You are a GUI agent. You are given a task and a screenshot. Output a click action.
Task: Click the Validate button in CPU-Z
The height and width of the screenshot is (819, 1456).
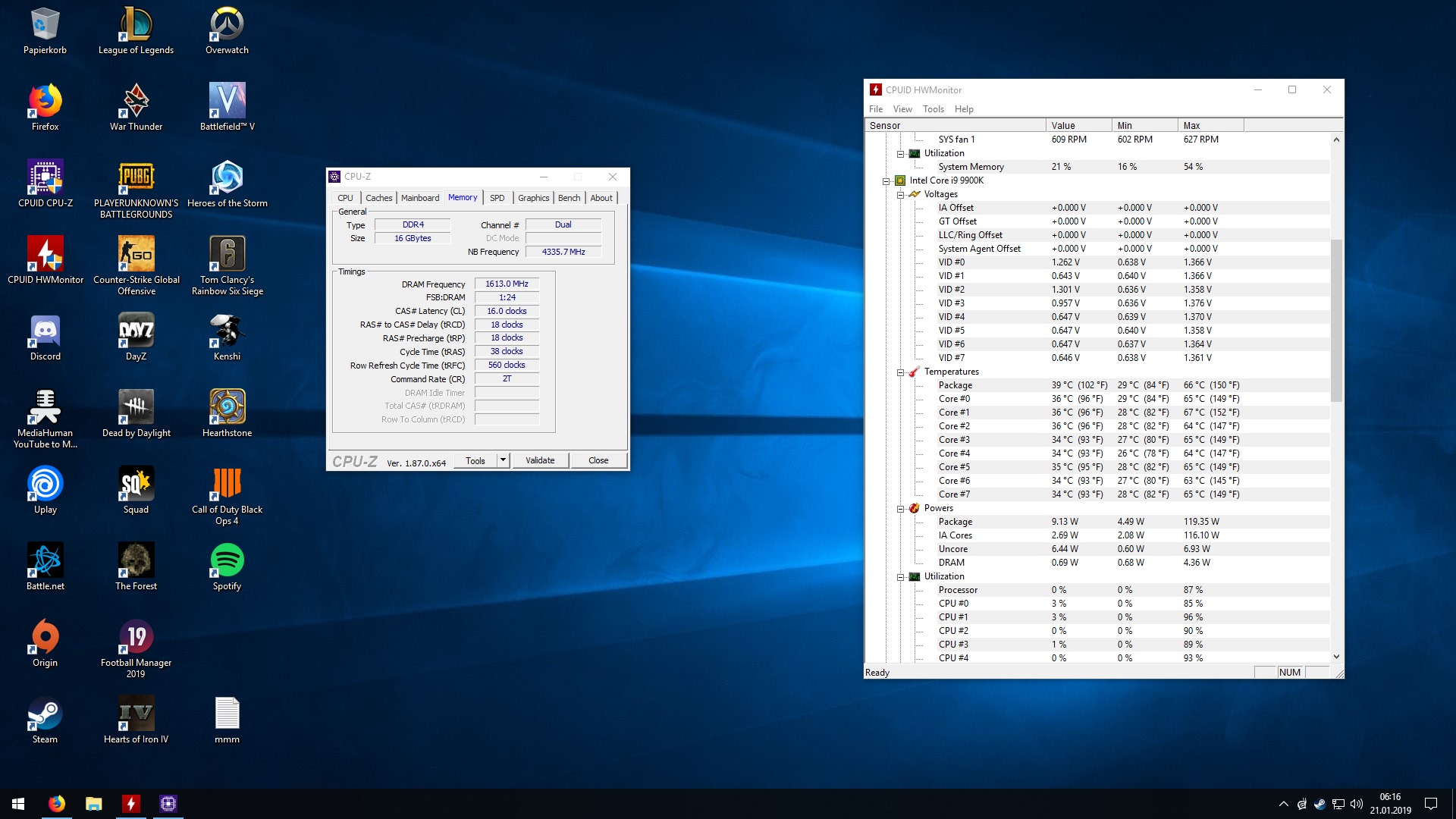540,460
